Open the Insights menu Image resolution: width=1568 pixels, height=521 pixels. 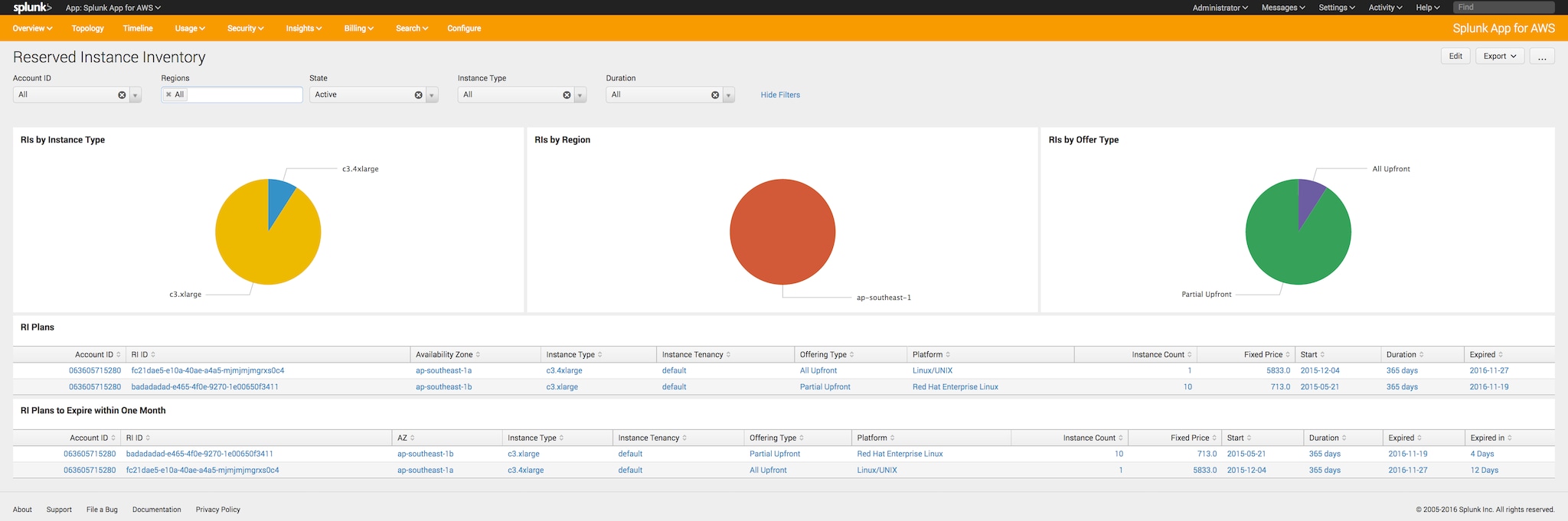304,28
